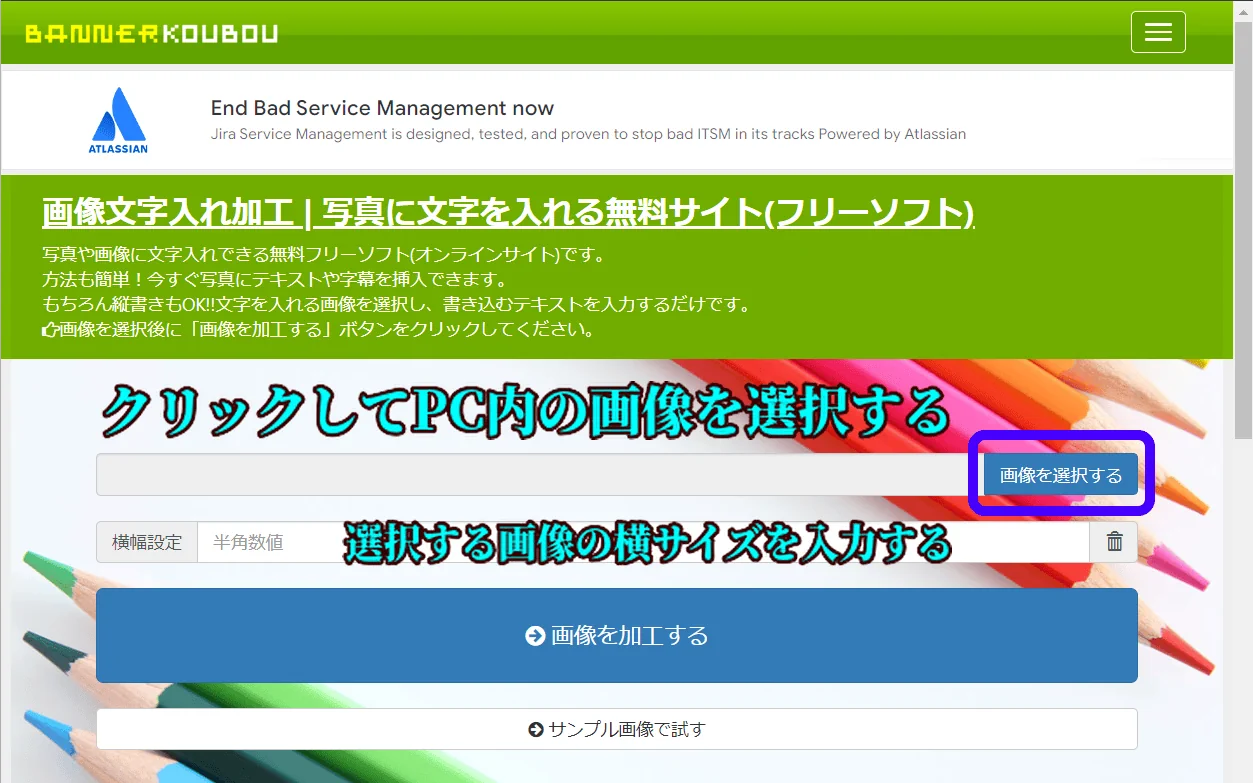This screenshot has height=783, width=1253.
Task: Click the 横幅設定 width input field
Action: click(643, 542)
